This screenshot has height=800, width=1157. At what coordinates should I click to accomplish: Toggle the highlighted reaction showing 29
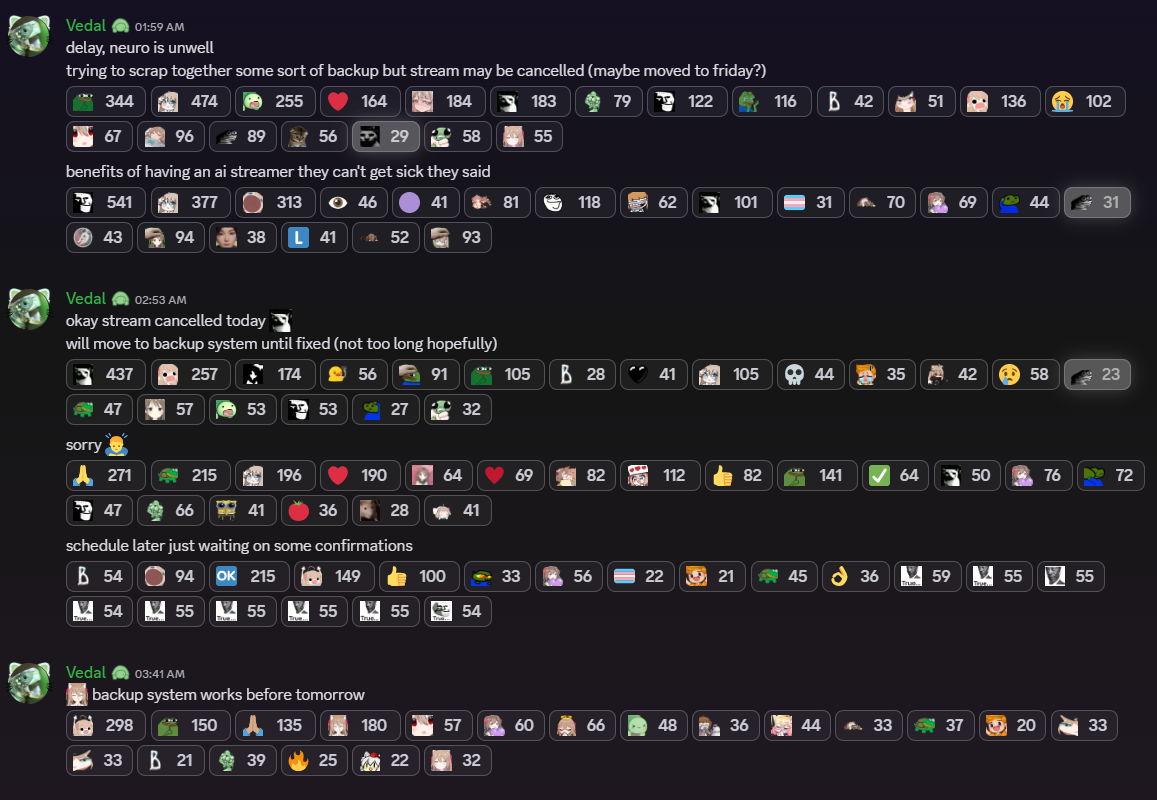386,137
